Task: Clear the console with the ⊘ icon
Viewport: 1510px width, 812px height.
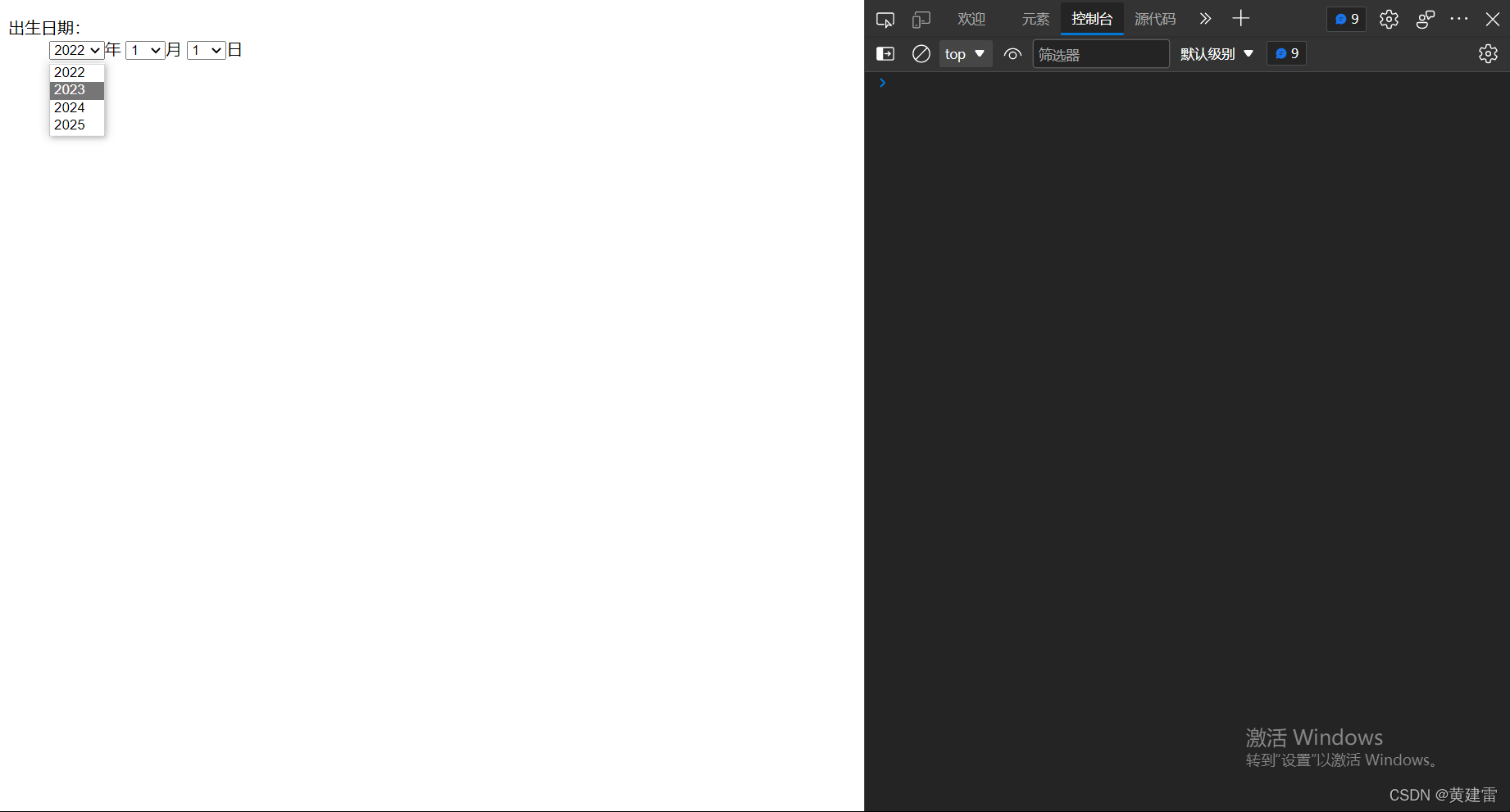Action: point(921,53)
